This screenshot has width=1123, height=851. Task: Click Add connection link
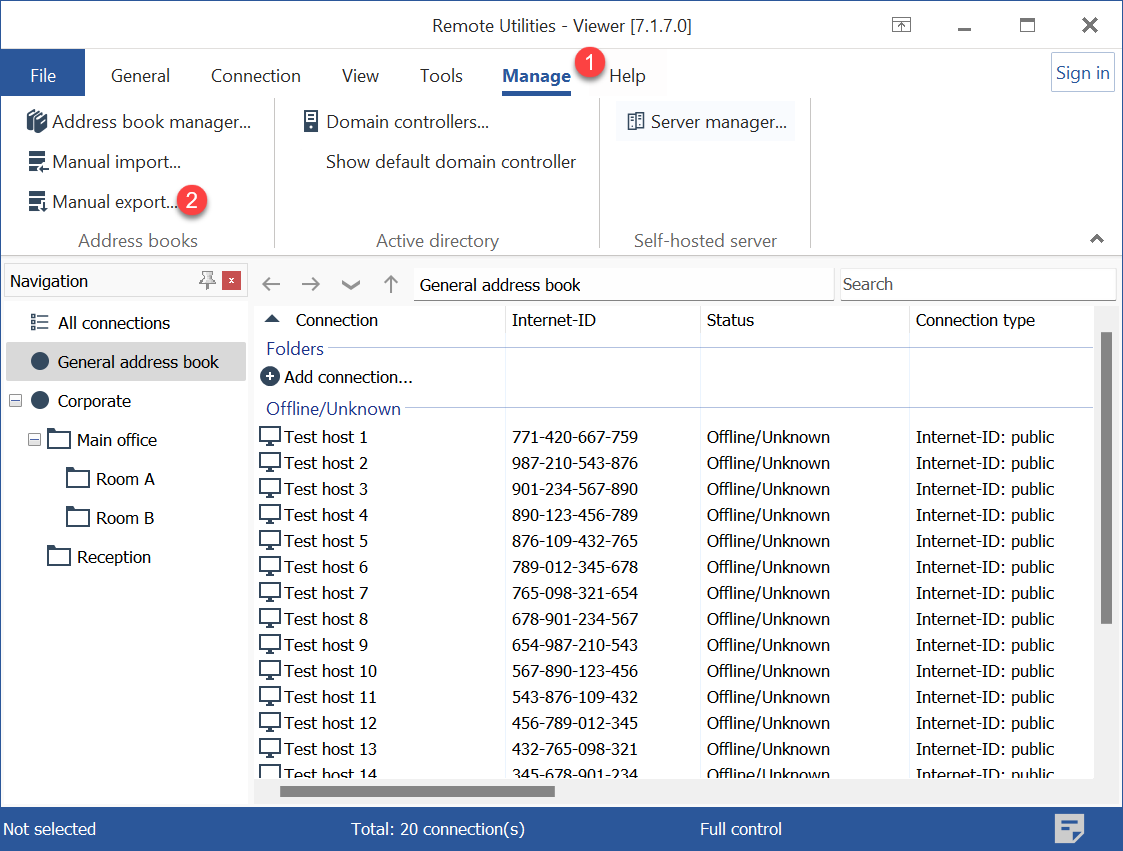point(347,377)
